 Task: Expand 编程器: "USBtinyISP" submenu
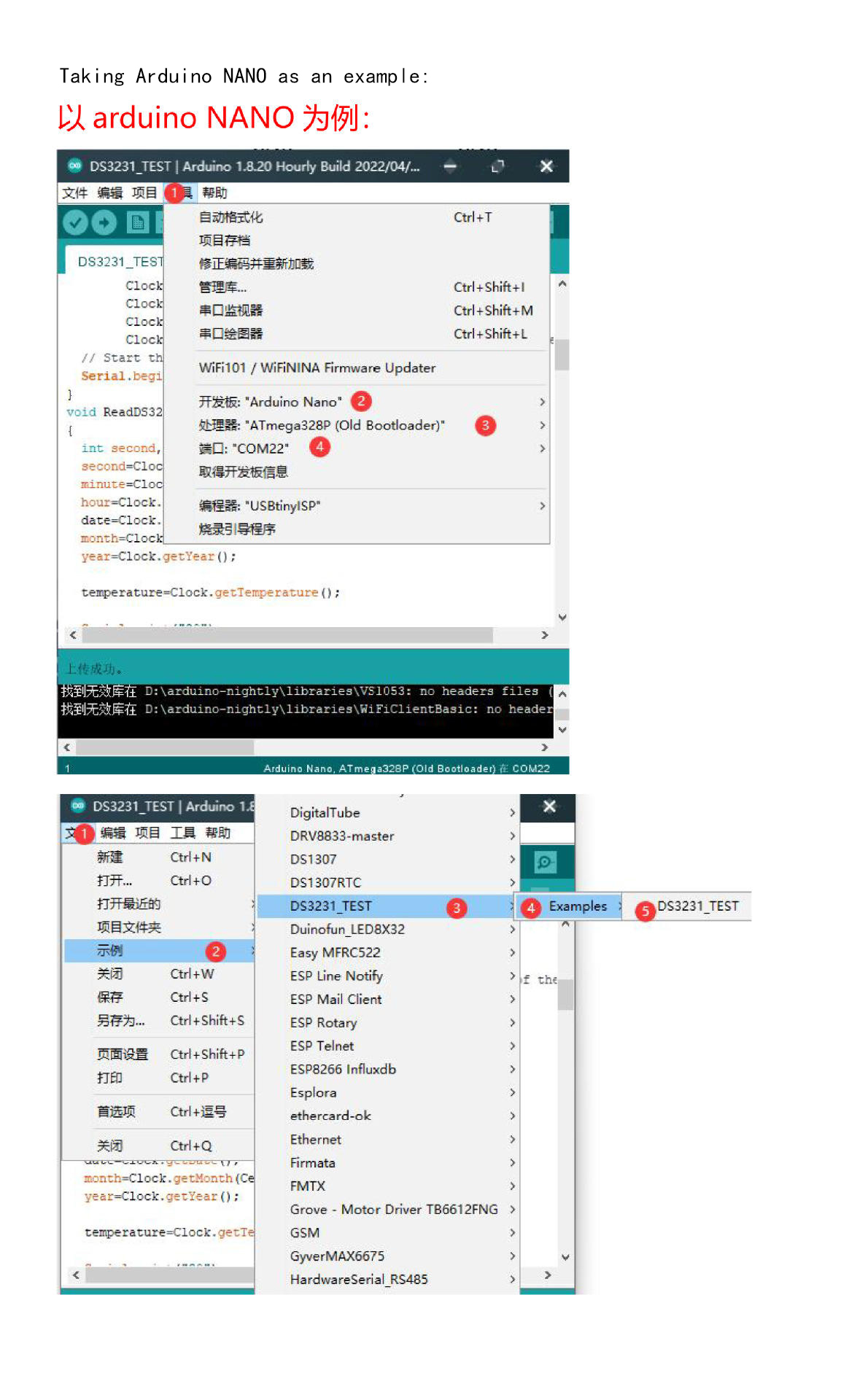coord(357,506)
